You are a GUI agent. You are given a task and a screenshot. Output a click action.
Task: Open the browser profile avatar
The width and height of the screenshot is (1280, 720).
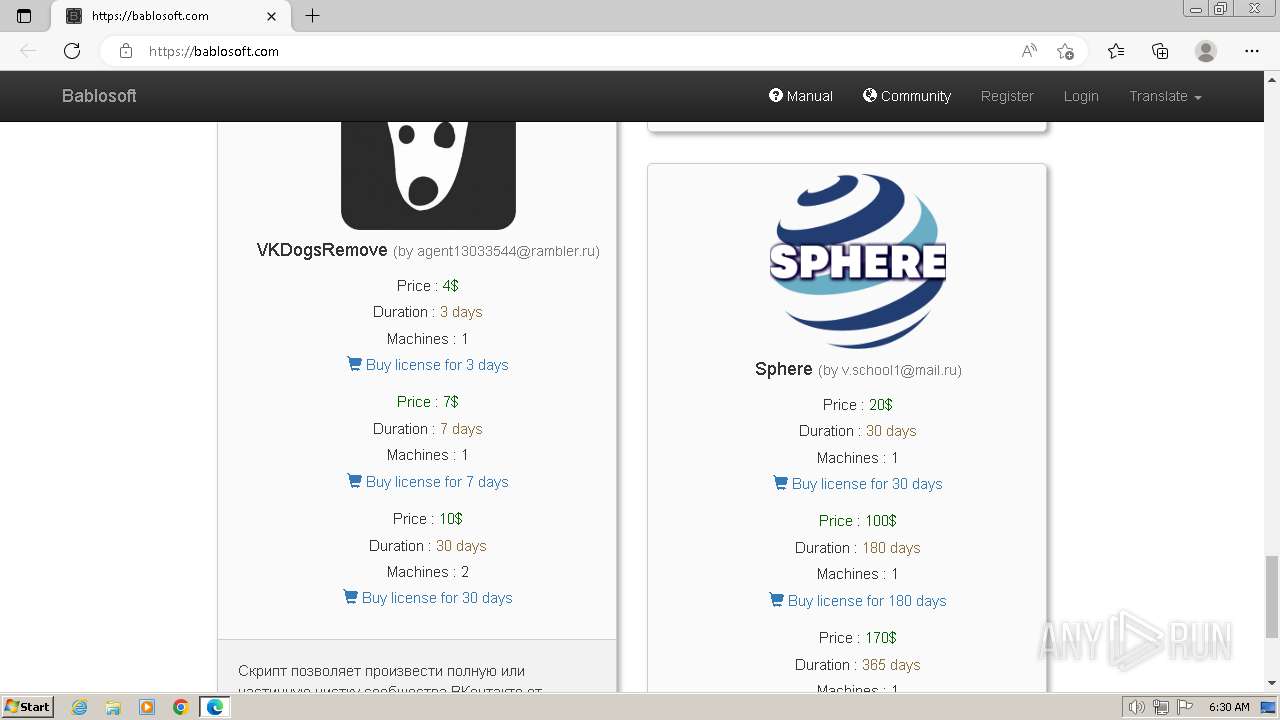[x=1206, y=51]
